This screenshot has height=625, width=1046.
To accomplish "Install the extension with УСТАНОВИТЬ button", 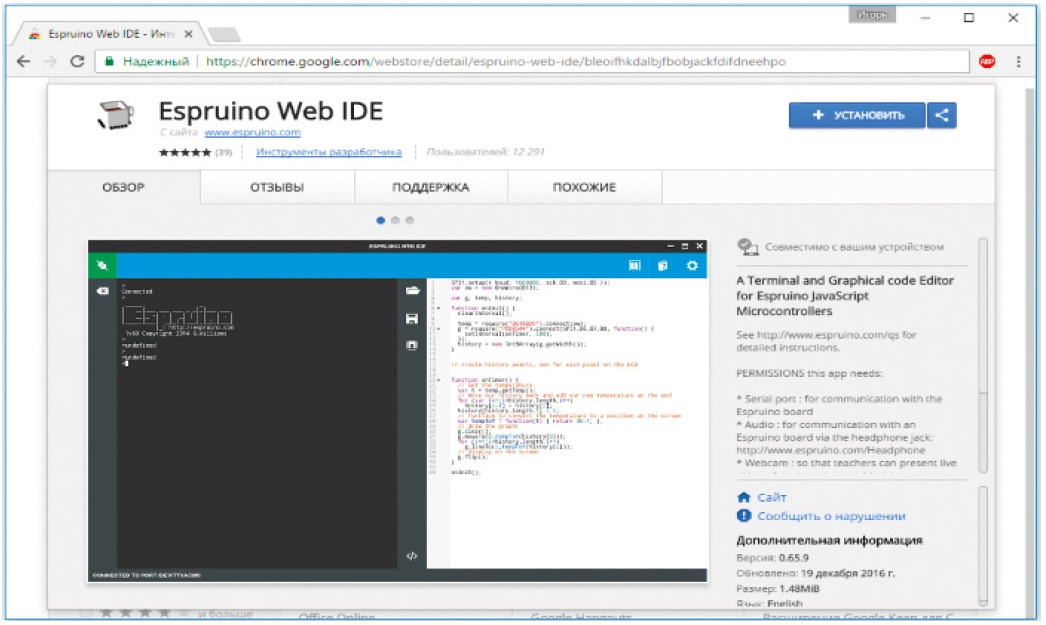I will click(857, 115).
